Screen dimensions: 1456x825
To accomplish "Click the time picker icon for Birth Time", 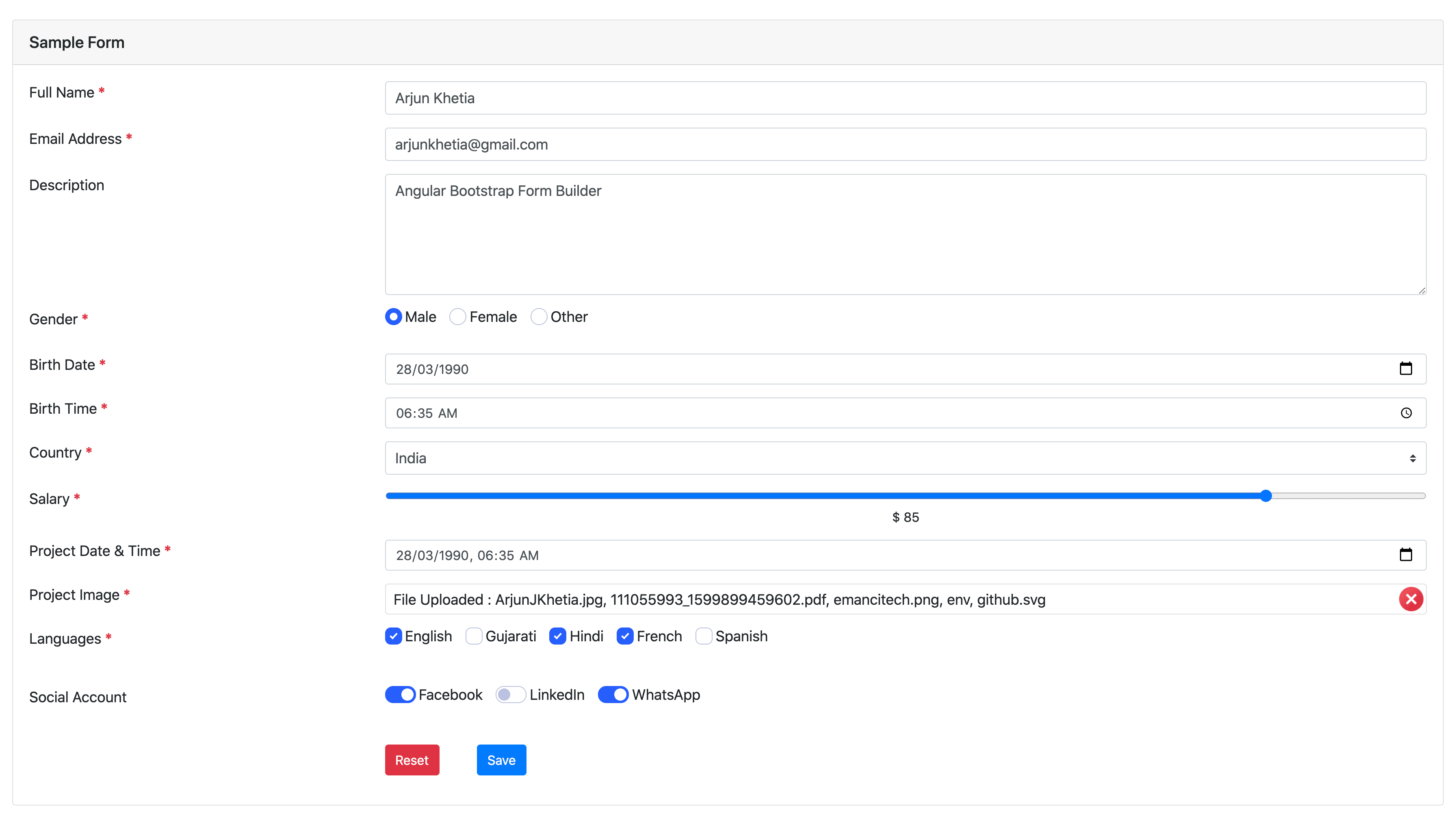I will click(1406, 413).
